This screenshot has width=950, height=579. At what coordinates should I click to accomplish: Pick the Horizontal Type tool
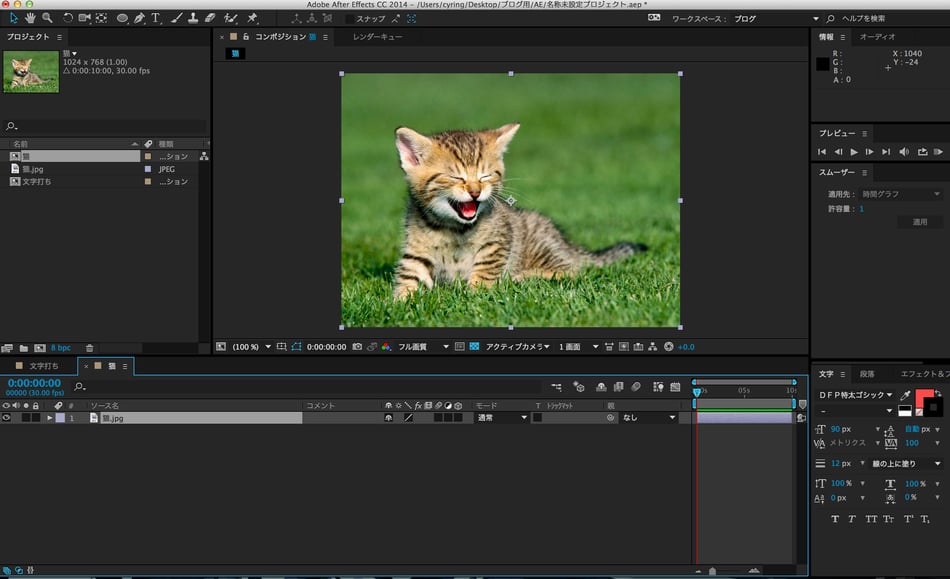coord(156,18)
